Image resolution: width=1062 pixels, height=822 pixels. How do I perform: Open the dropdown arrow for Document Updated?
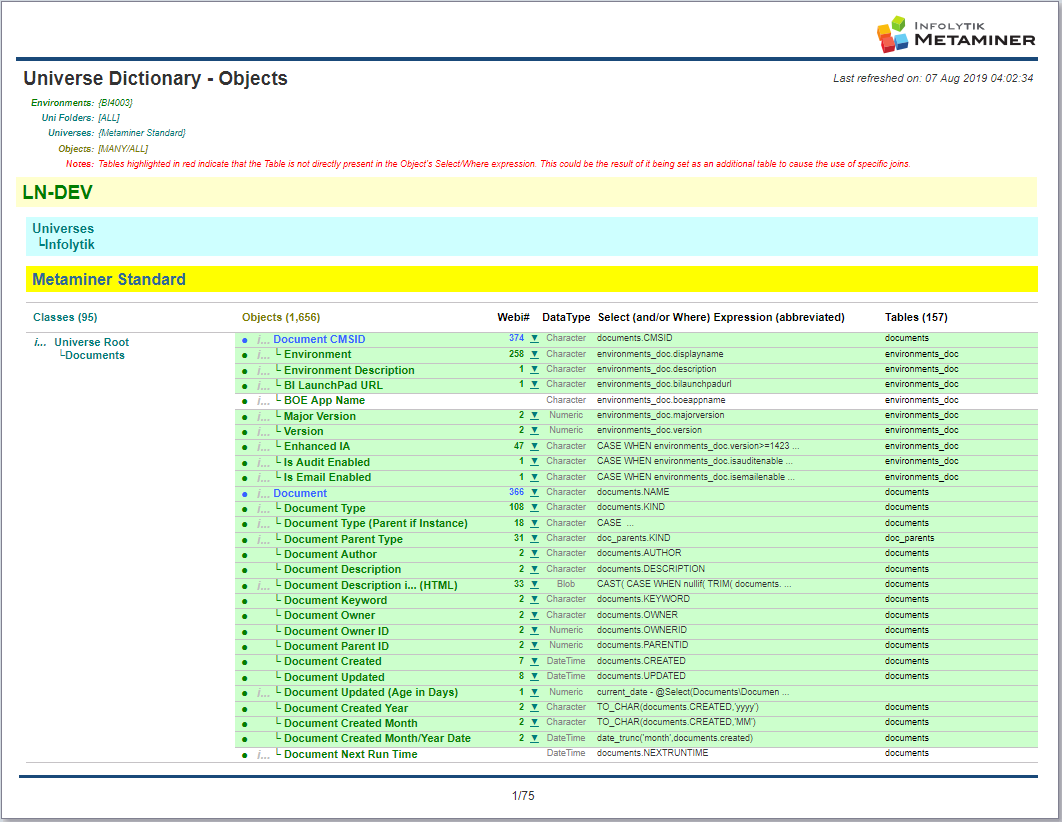click(534, 676)
